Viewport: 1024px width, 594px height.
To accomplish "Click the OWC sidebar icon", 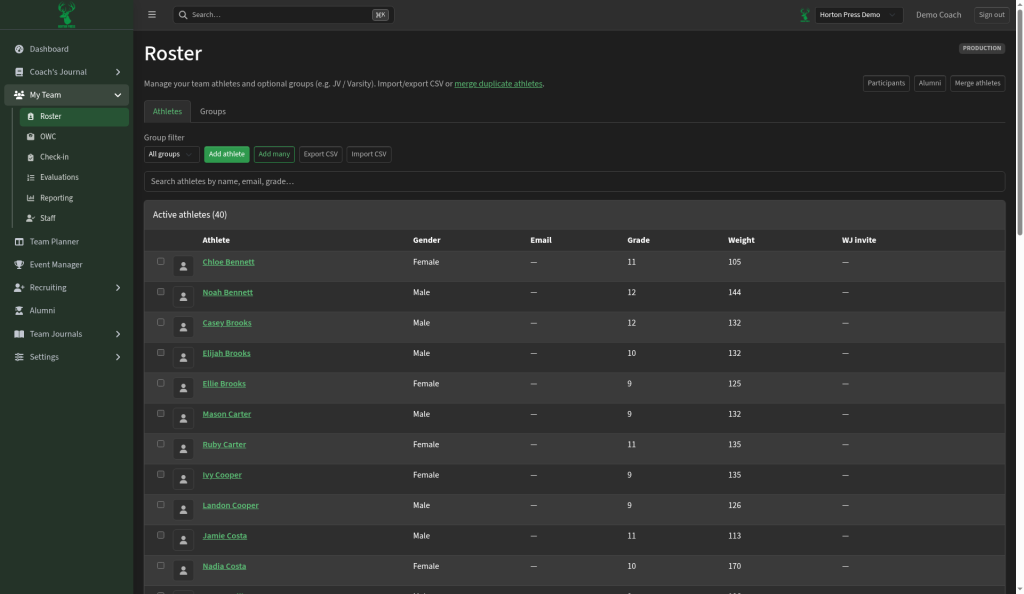I will click(x=30, y=136).
